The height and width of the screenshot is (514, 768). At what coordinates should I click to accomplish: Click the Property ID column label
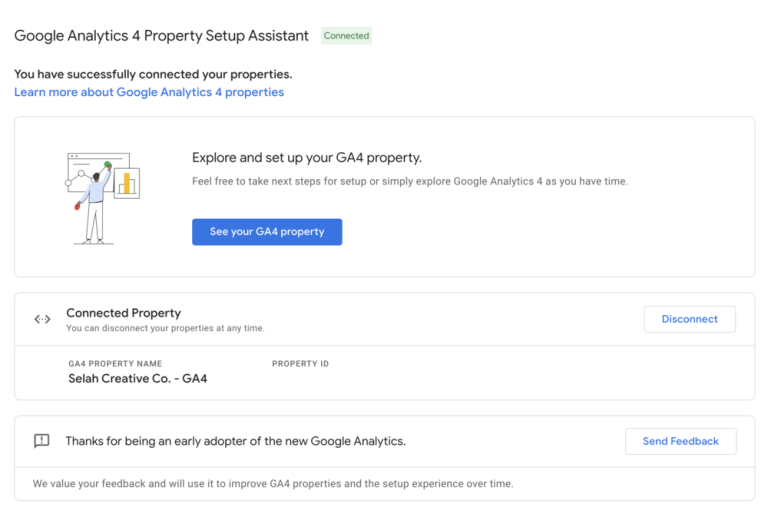[x=300, y=364]
